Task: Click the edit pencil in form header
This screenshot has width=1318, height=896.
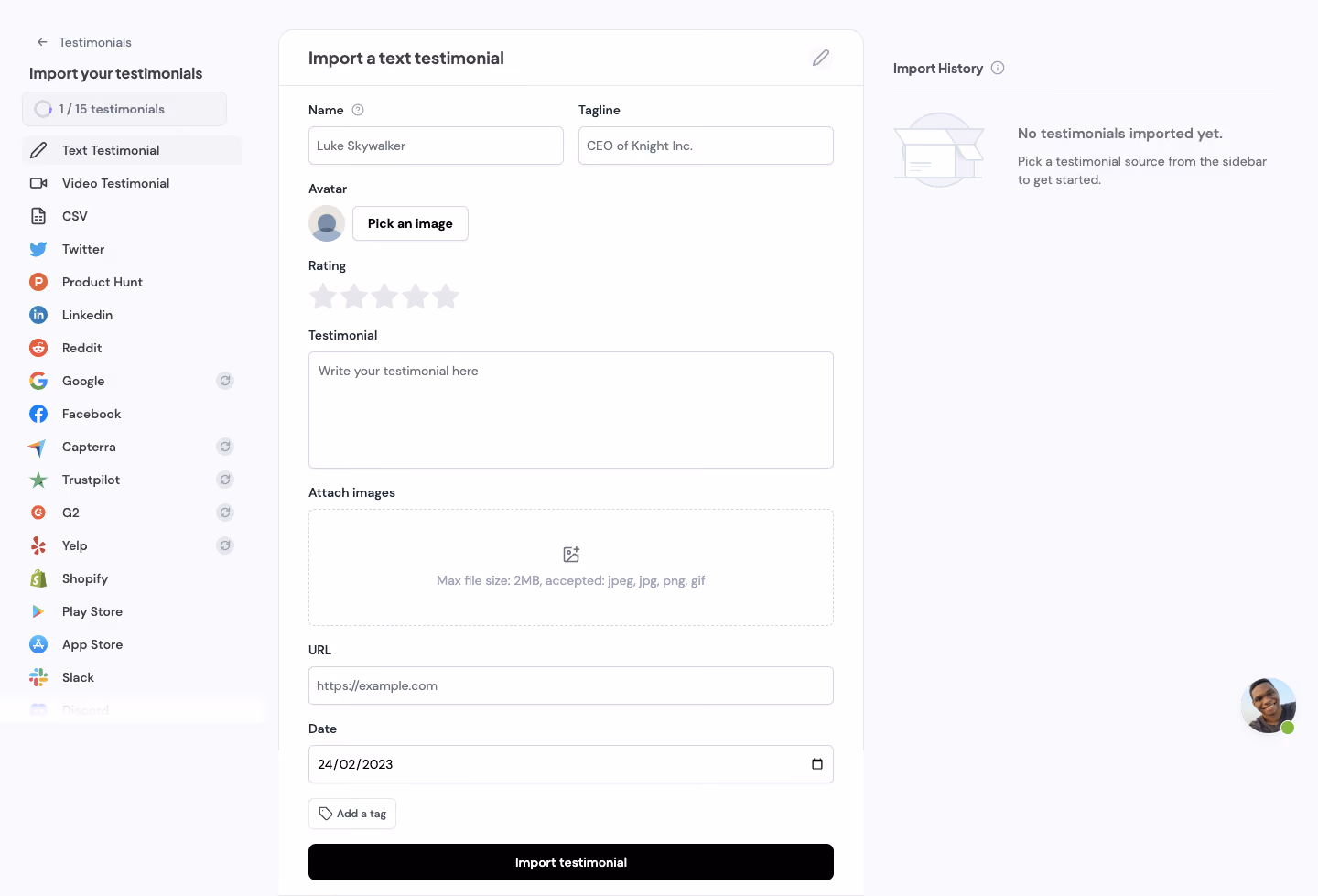Action: tap(821, 58)
